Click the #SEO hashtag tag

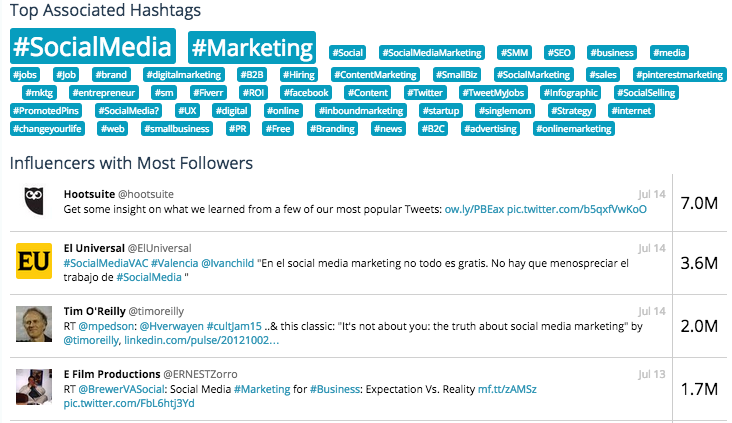click(559, 52)
